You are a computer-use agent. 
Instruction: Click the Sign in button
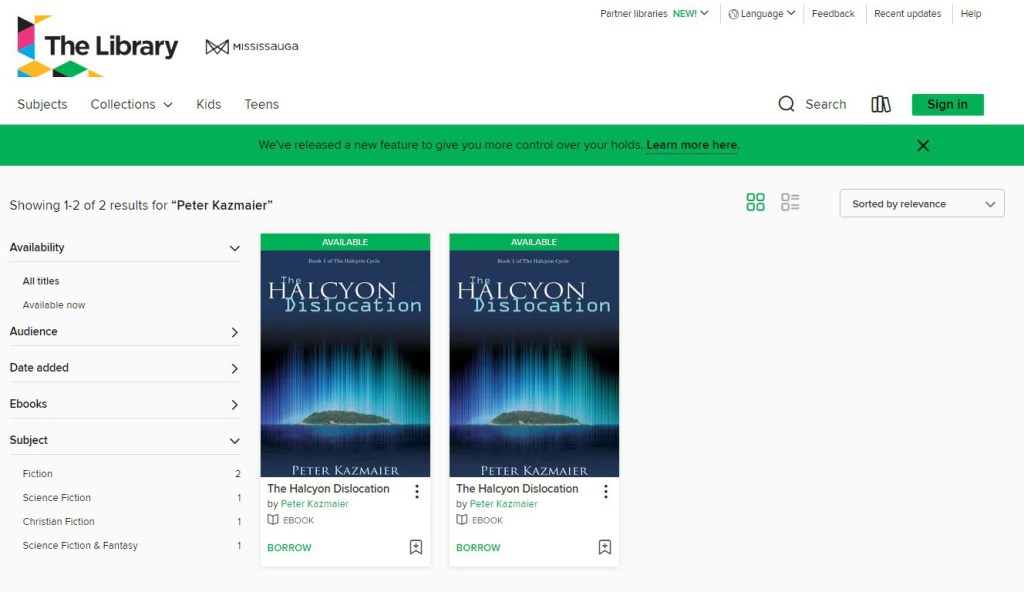pyautogui.click(x=947, y=104)
